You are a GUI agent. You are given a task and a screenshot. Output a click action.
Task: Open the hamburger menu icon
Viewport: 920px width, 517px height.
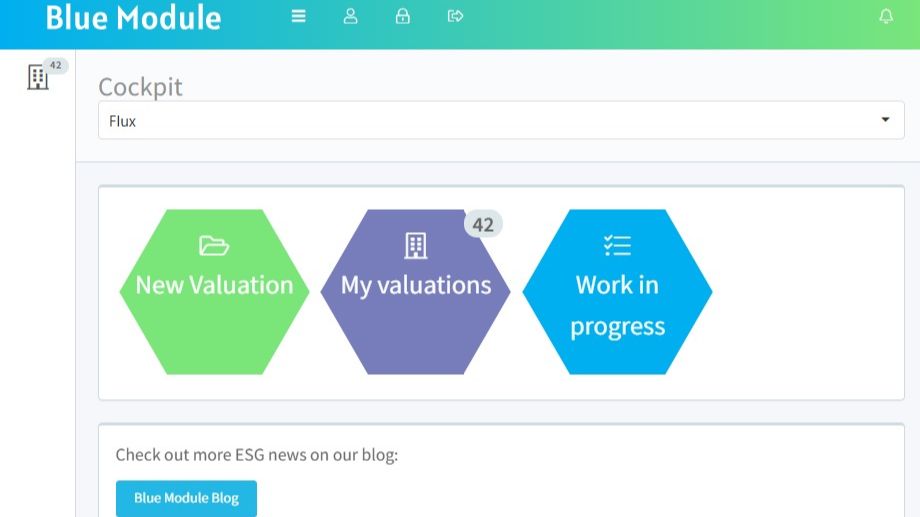pos(299,16)
